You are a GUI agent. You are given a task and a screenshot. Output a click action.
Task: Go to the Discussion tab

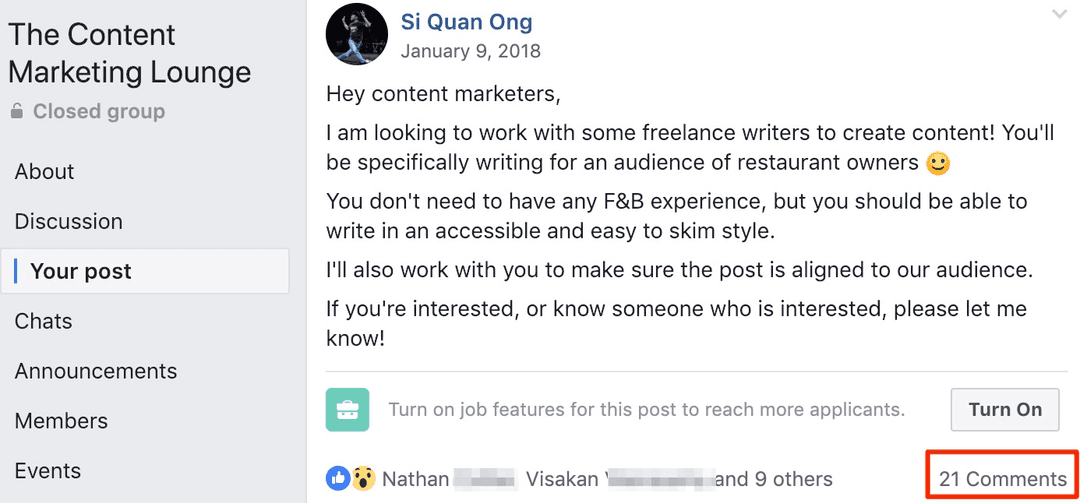point(68,222)
